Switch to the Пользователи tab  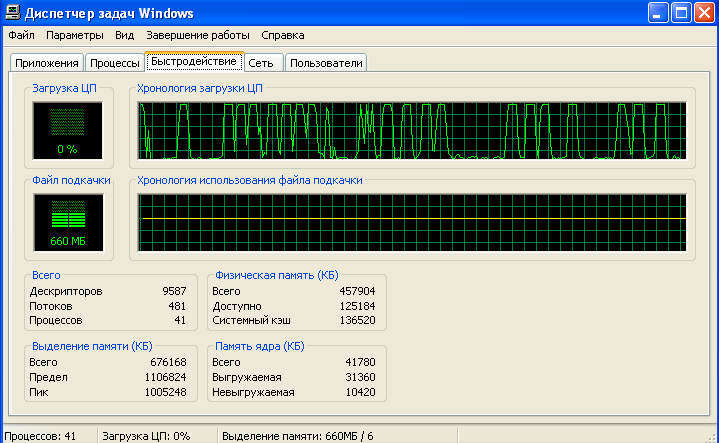click(326, 63)
